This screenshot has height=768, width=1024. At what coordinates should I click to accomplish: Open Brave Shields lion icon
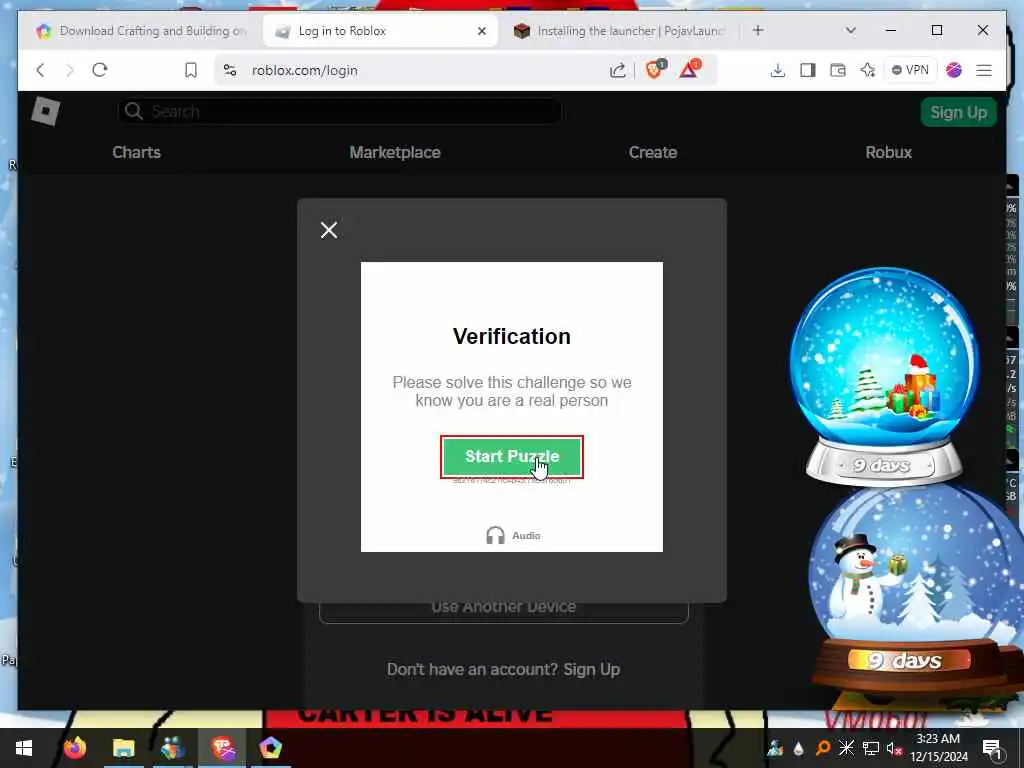[655, 69]
